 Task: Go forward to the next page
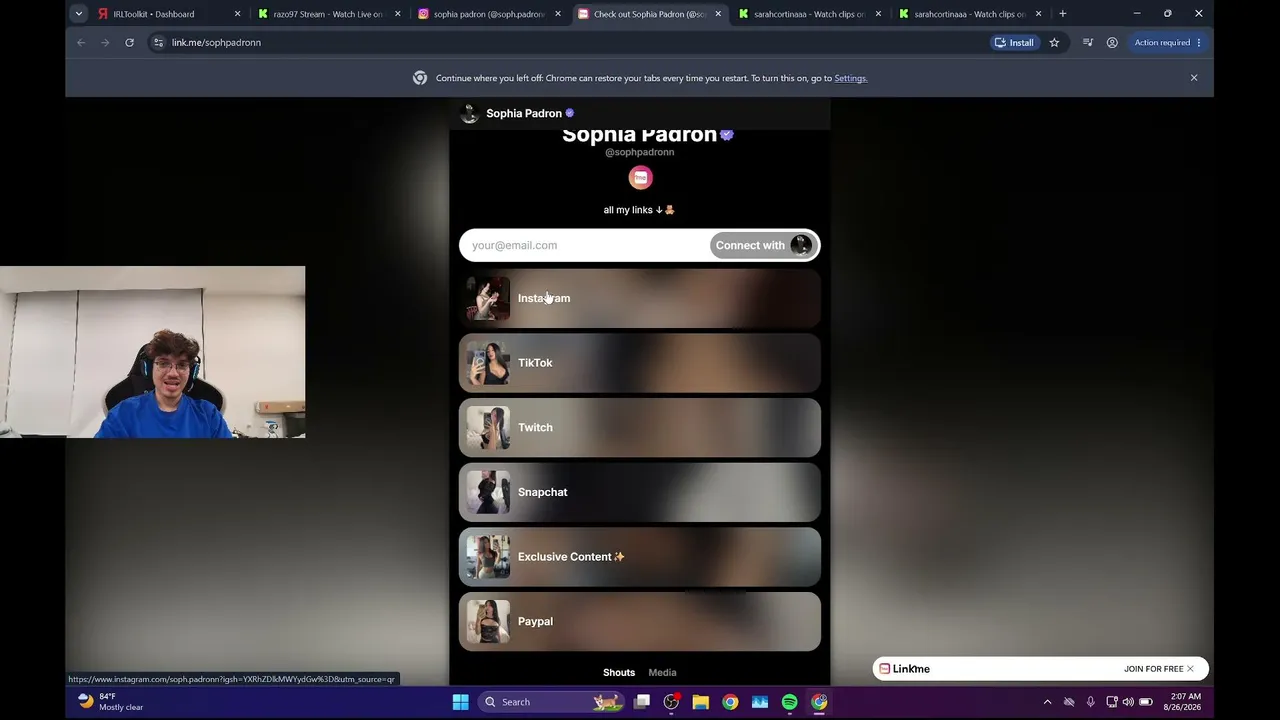pyautogui.click(x=105, y=43)
